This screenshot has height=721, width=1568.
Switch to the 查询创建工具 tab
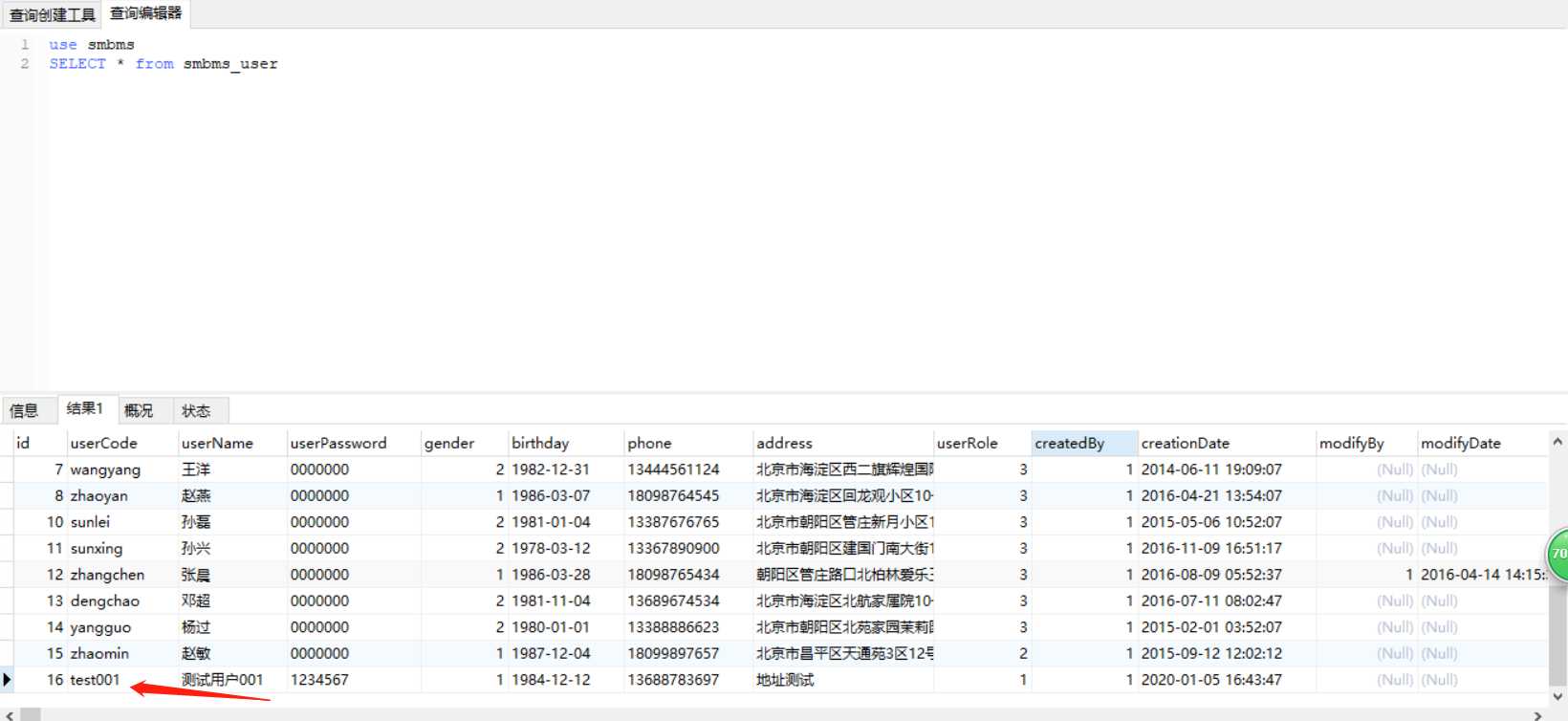point(52,14)
